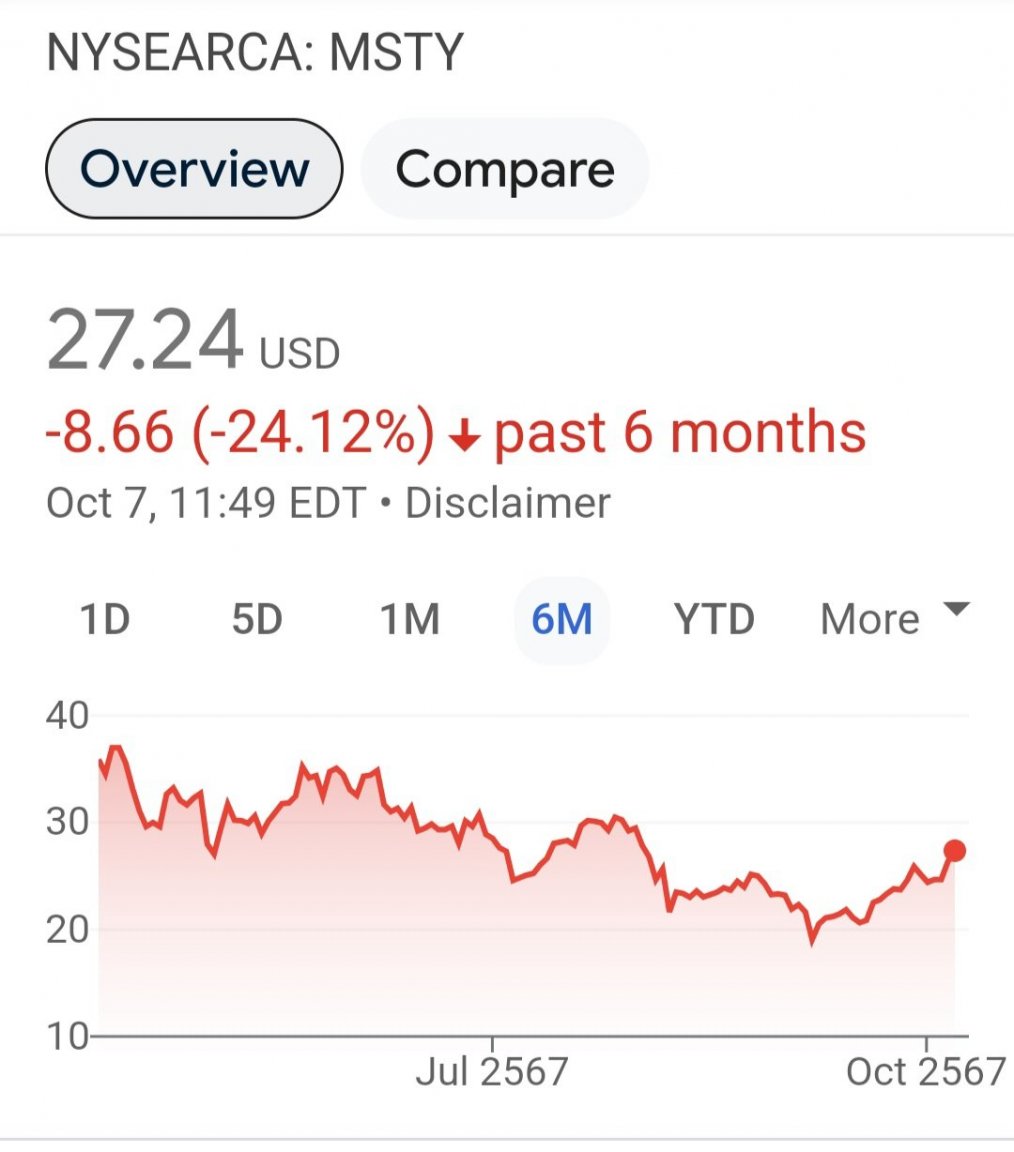
Task: Click the 27.24 USD price figure
Action: (193, 341)
